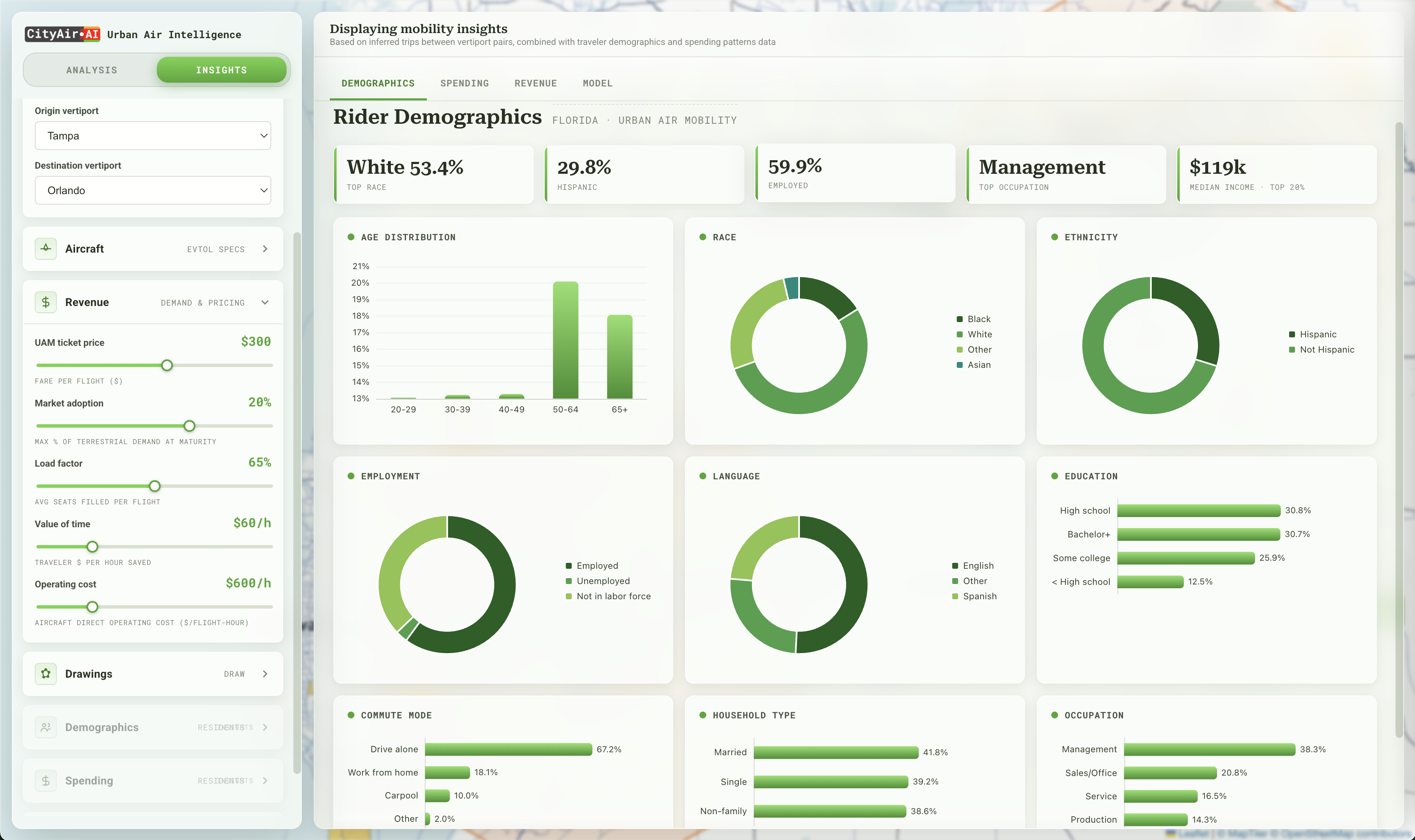Viewport: 1415px width, 840px height.
Task: Select the Insights mode button
Action: [221, 70]
